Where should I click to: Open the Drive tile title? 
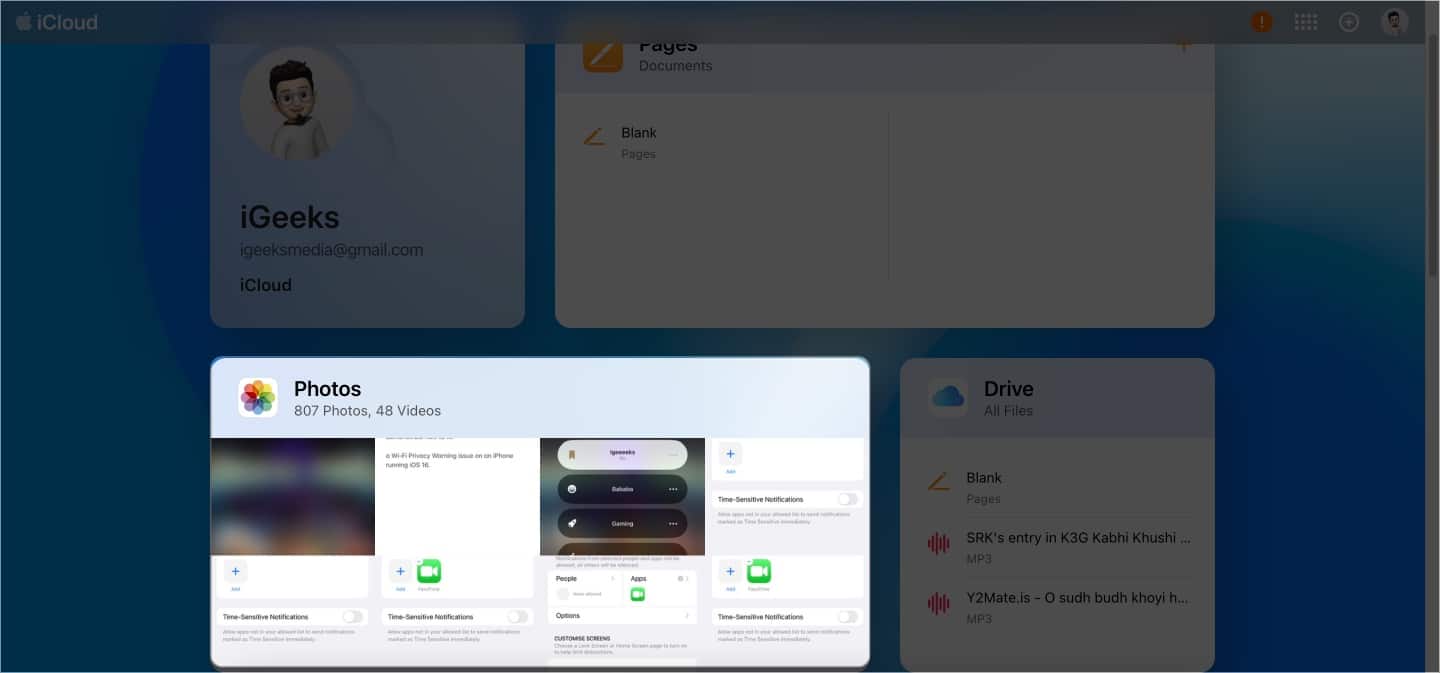[1009, 389]
